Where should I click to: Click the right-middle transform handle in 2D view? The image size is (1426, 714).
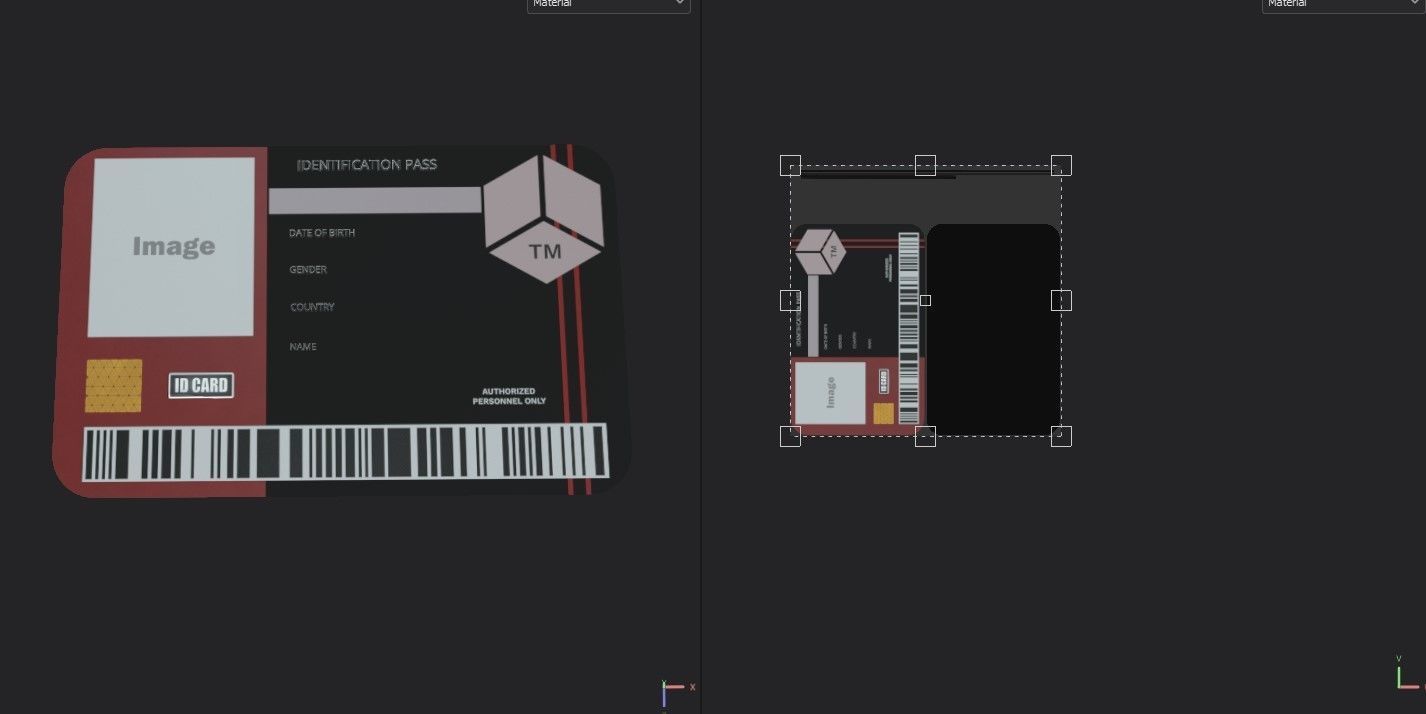tap(1061, 300)
